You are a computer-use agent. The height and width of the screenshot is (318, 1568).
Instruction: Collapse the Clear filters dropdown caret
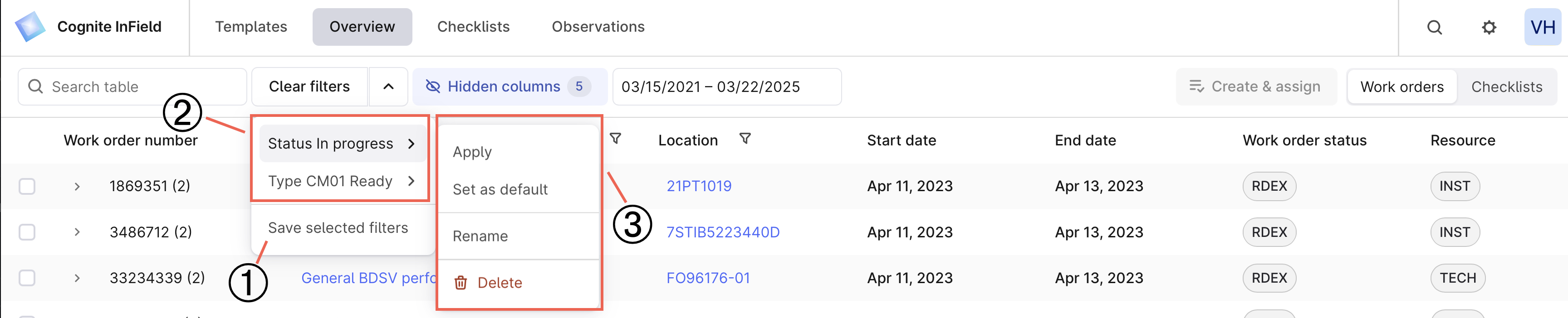coord(388,87)
